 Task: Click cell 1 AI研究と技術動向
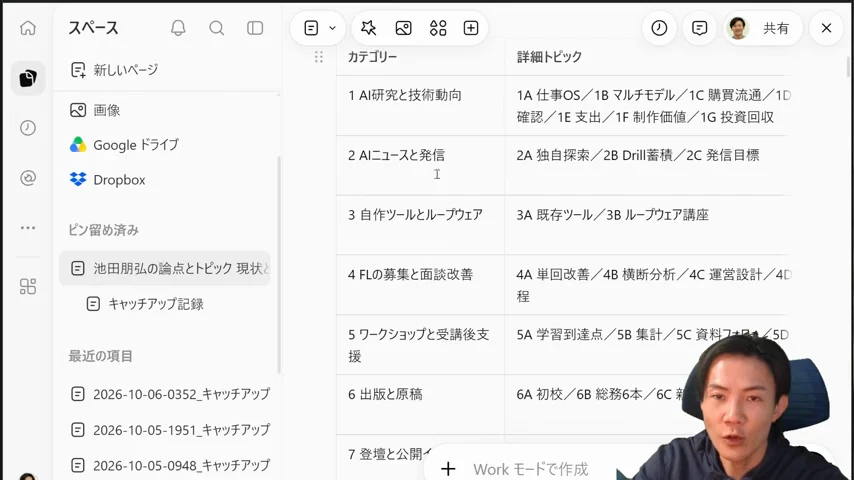[420, 106]
